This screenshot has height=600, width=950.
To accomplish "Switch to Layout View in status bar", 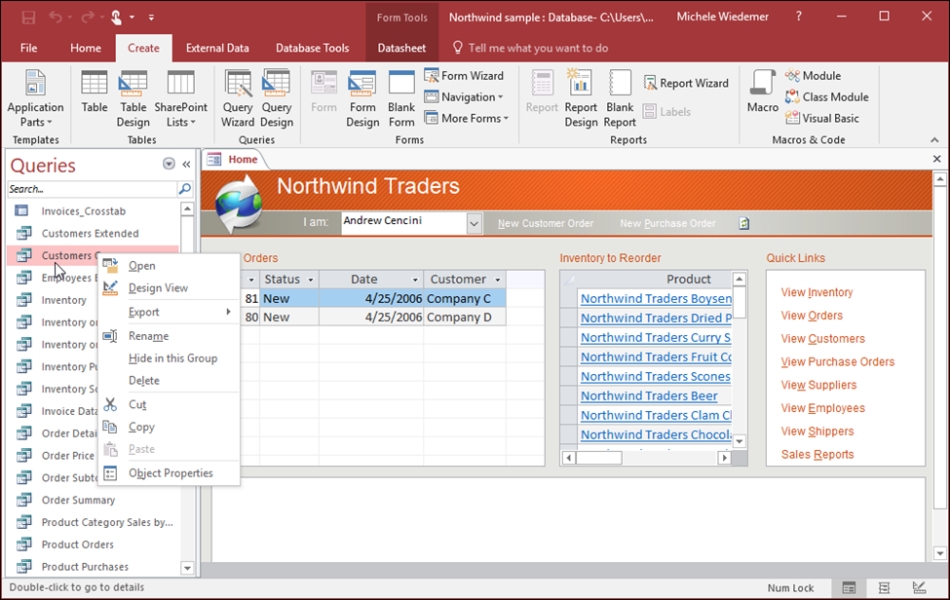I will point(884,588).
